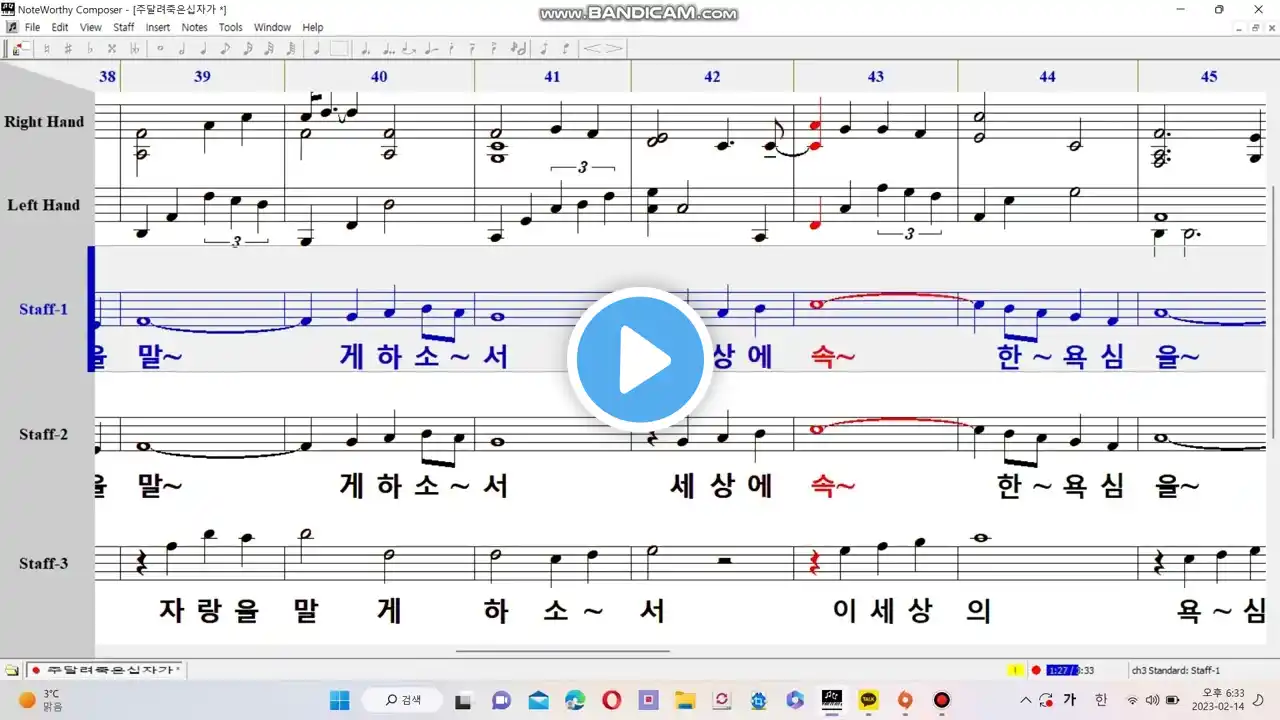Open the Staff menu

click(123, 27)
